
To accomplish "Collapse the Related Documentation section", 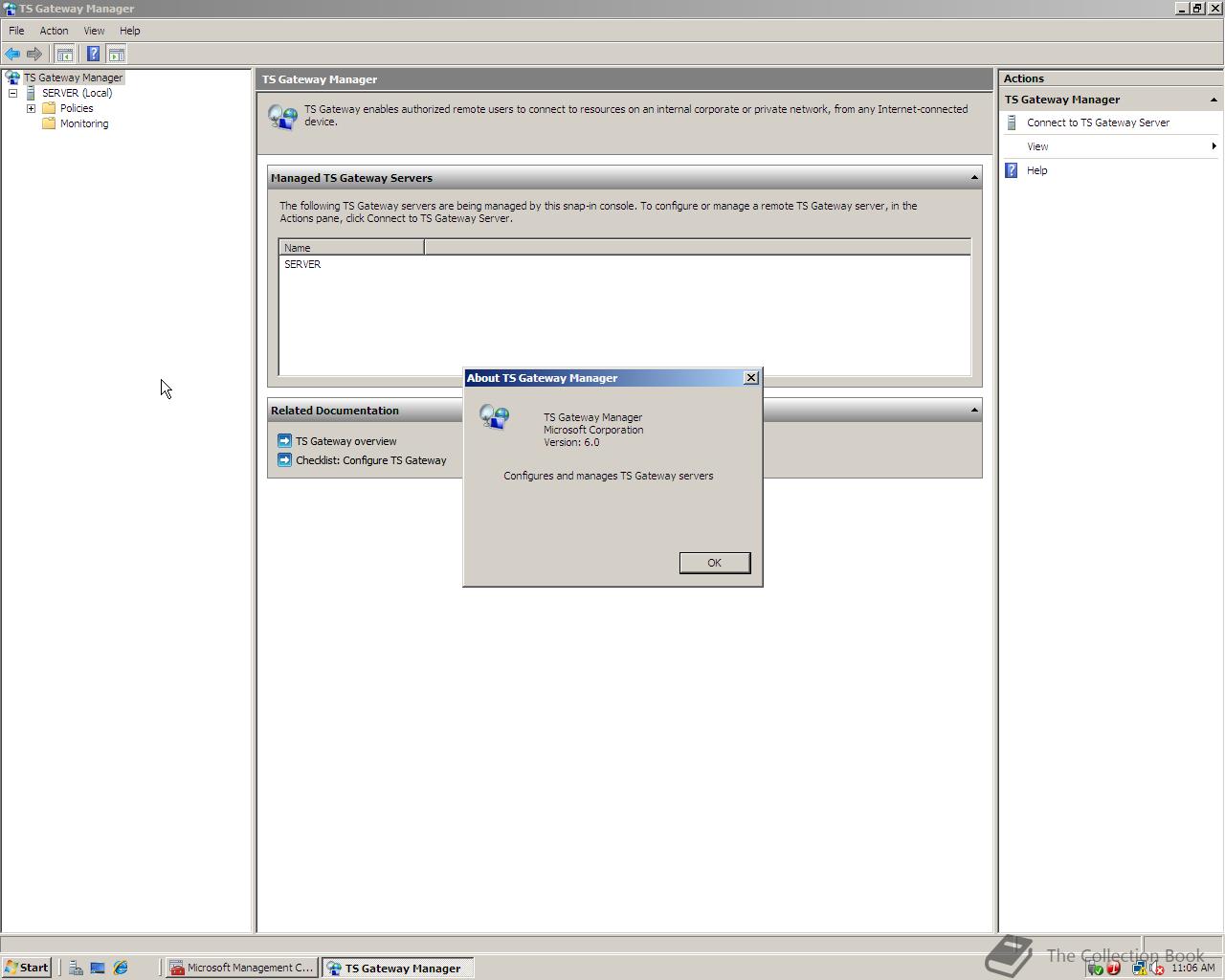I will coord(974,411).
